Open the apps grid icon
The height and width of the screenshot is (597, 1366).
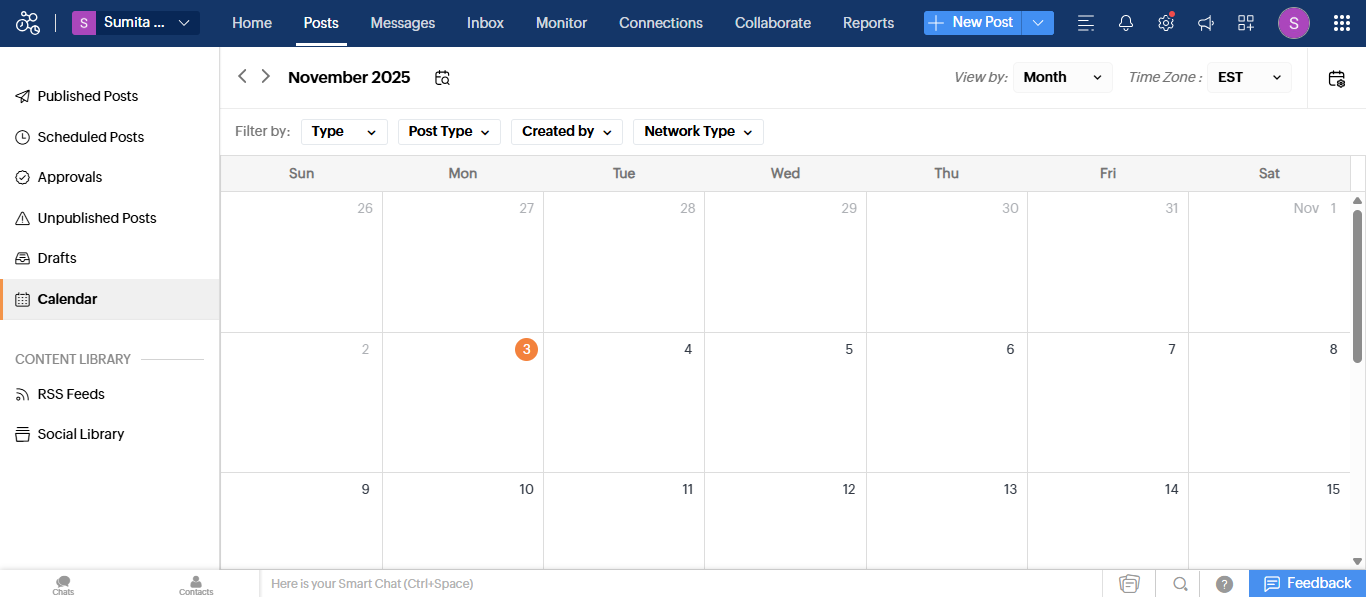[1341, 22]
